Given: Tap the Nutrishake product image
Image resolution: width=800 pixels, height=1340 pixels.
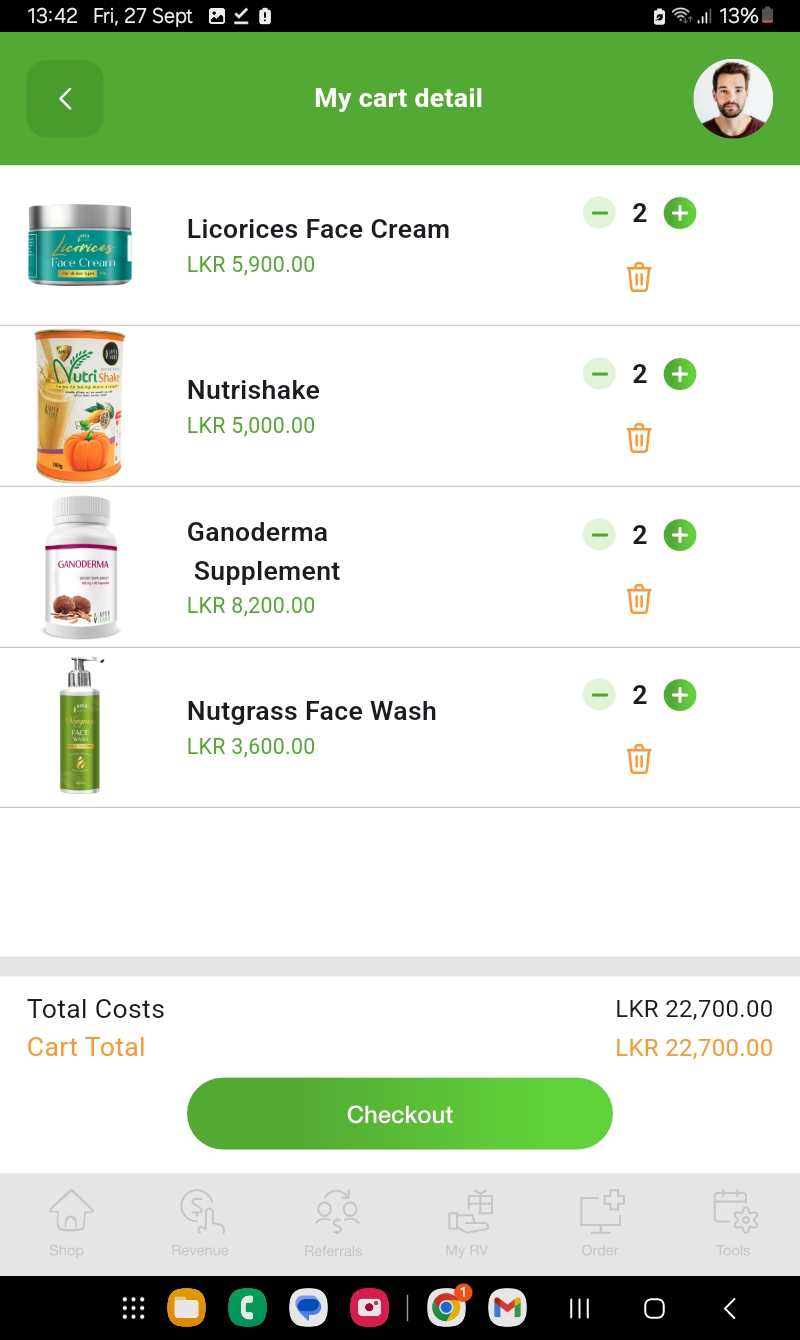Looking at the screenshot, I should [80, 406].
